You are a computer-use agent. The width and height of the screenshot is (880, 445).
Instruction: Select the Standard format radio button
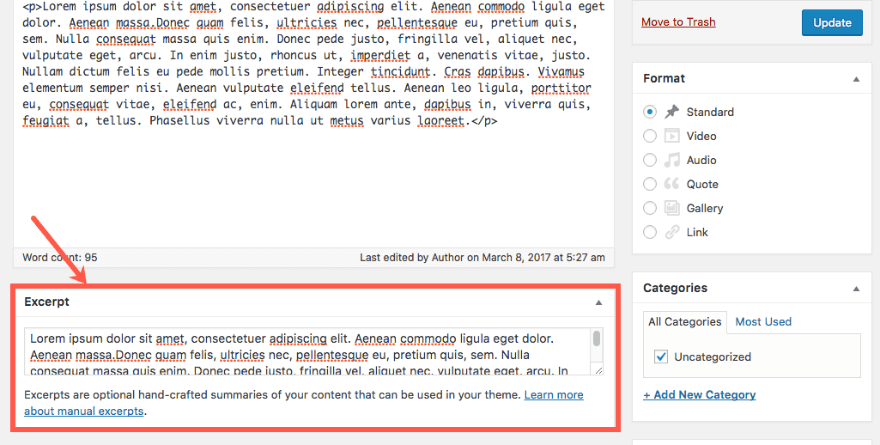651,112
